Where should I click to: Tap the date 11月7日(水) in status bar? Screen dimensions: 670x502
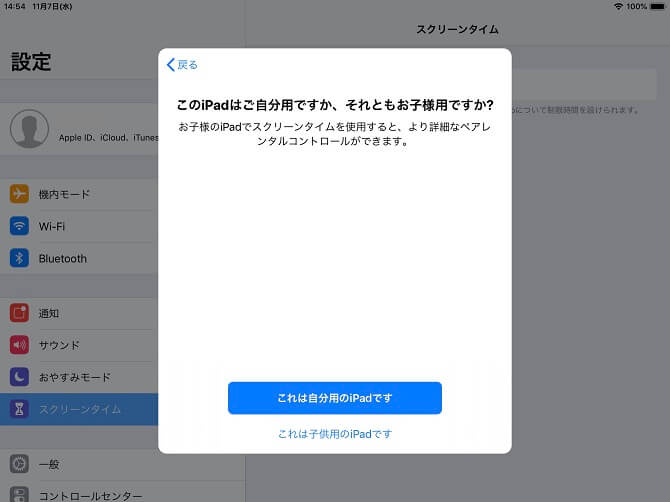52,6
